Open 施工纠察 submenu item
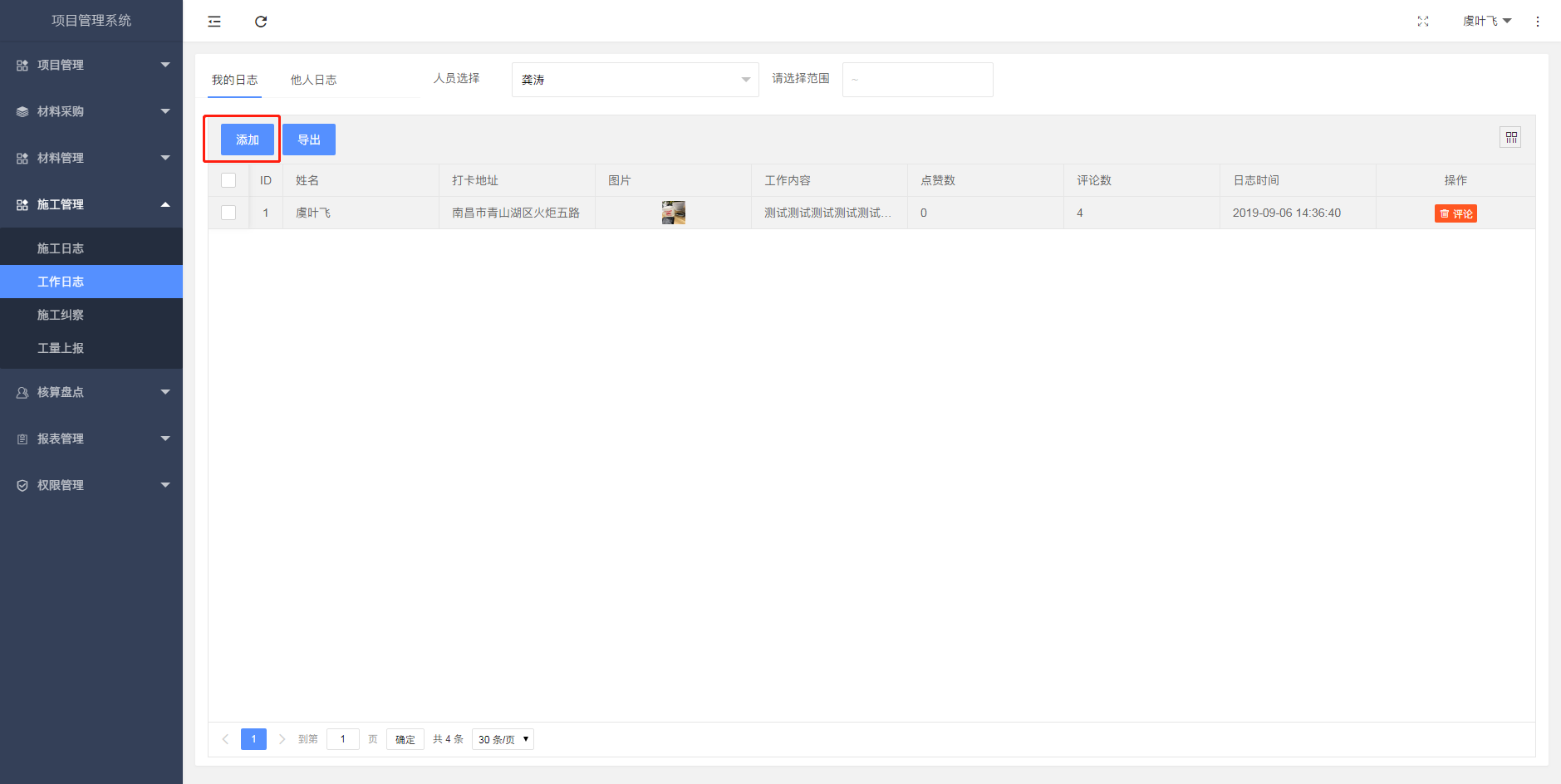Viewport: 1561px width, 784px height. click(91, 315)
